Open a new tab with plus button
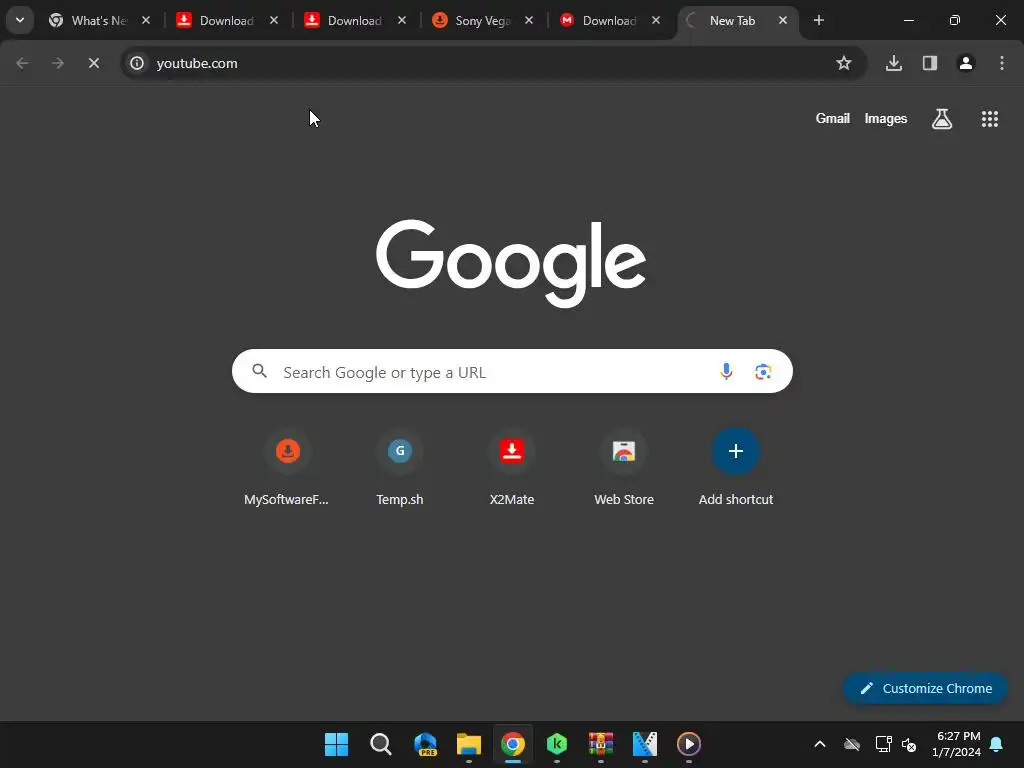The width and height of the screenshot is (1024, 768). tap(819, 20)
